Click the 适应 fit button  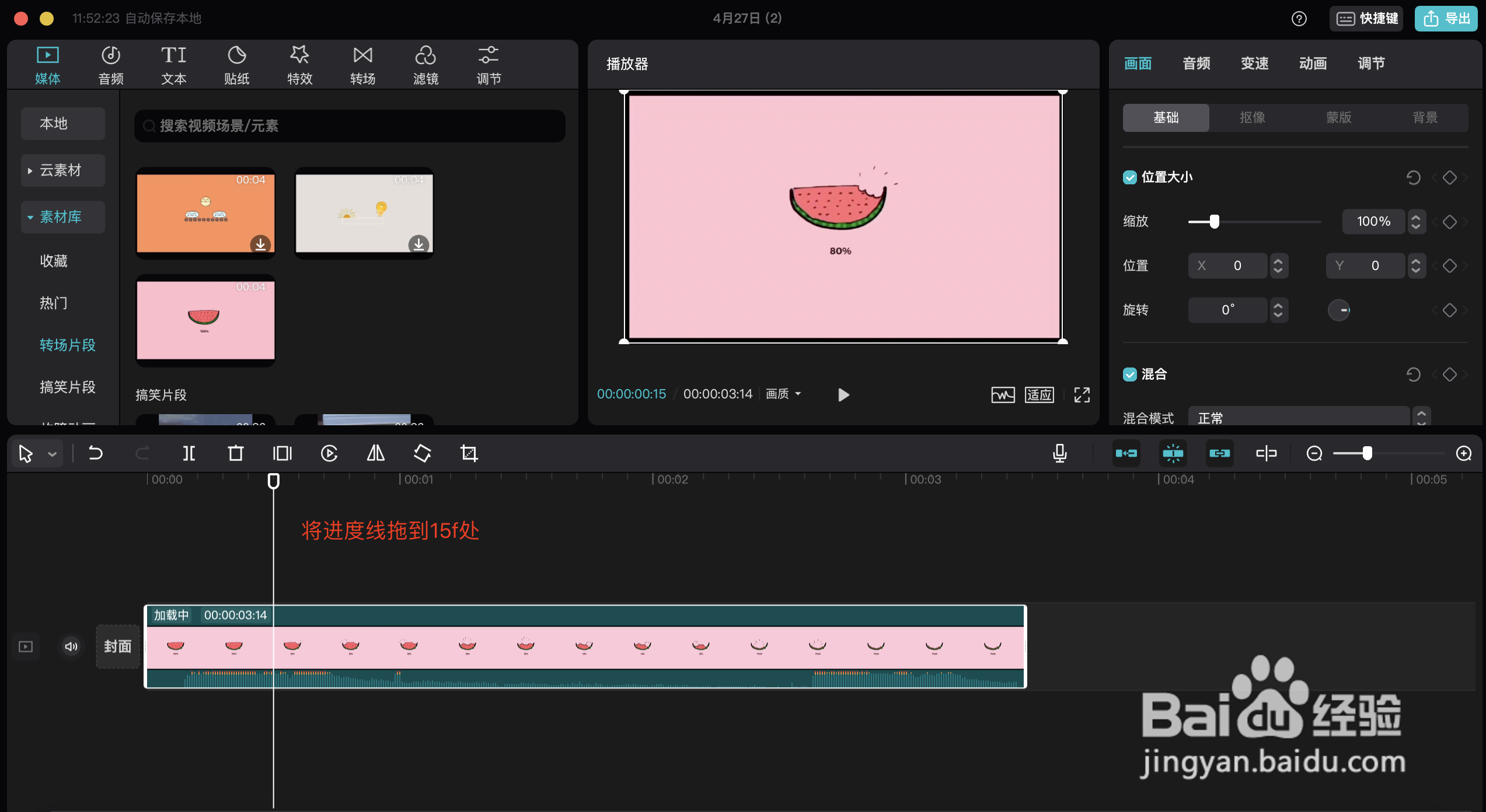(x=1039, y=395)
